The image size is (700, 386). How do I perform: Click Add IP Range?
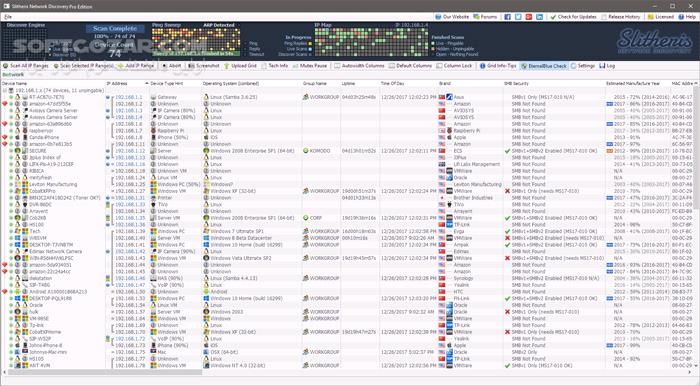pyautogui.click(x=136, y=66)
